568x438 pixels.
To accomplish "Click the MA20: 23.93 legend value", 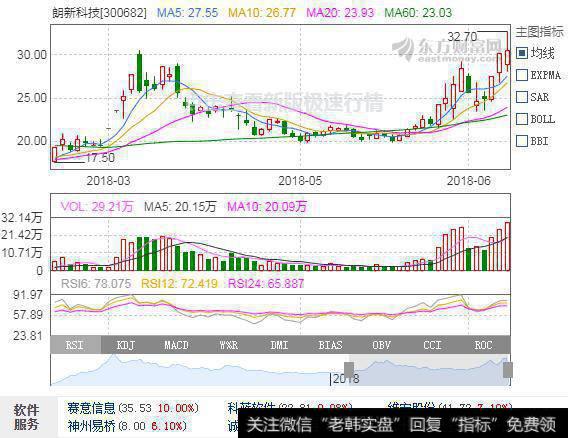I will point(340,13).
